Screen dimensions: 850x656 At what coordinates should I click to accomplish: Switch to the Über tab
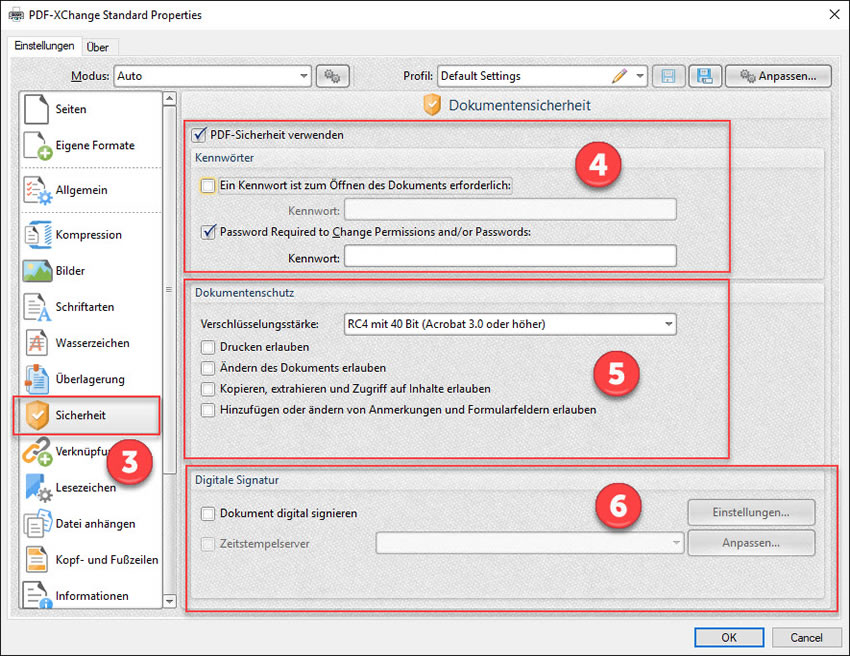coord(98,47)
